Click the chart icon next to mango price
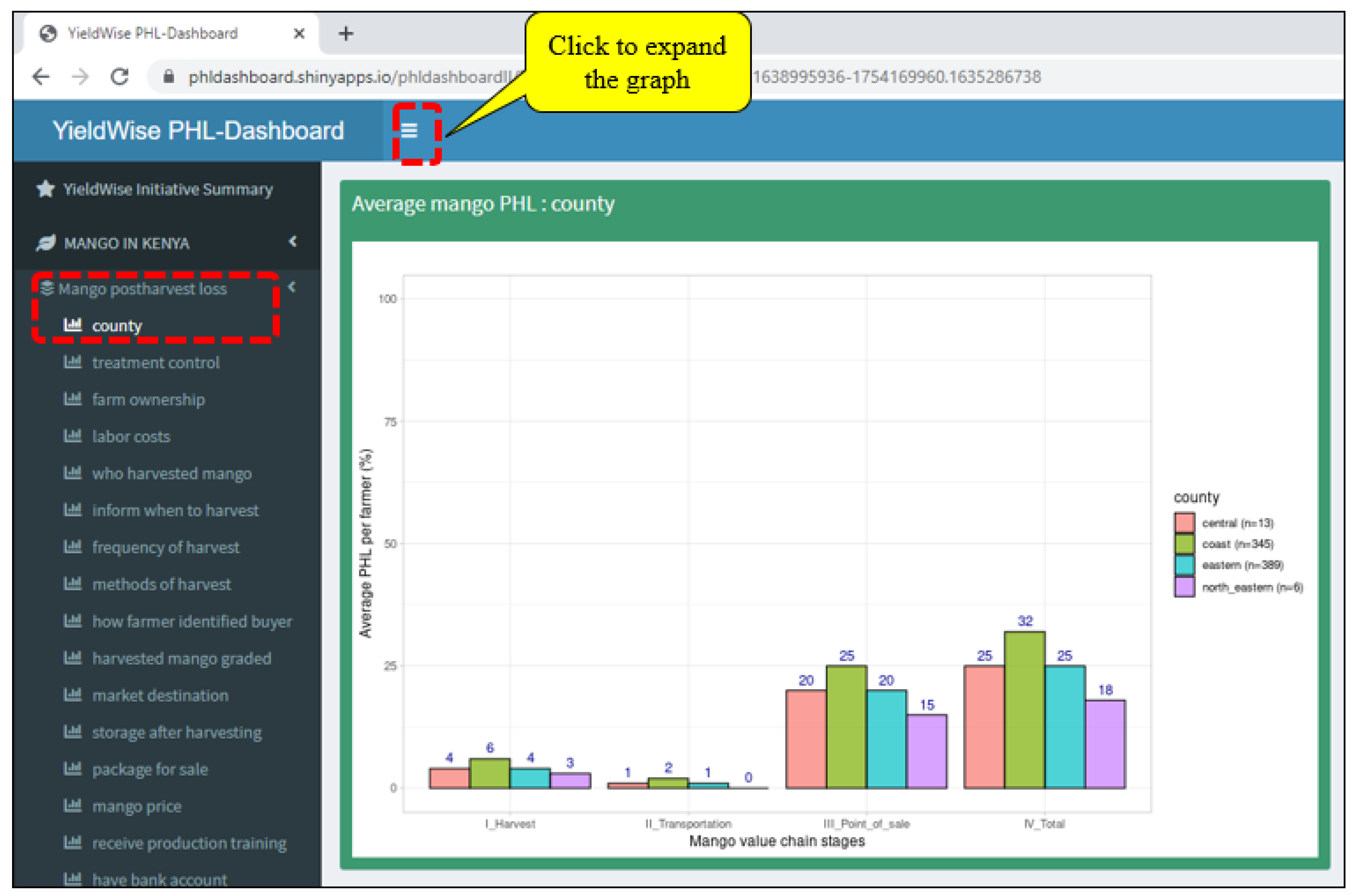Viewport: 1353px width, 896px height. tap(73, 805)
